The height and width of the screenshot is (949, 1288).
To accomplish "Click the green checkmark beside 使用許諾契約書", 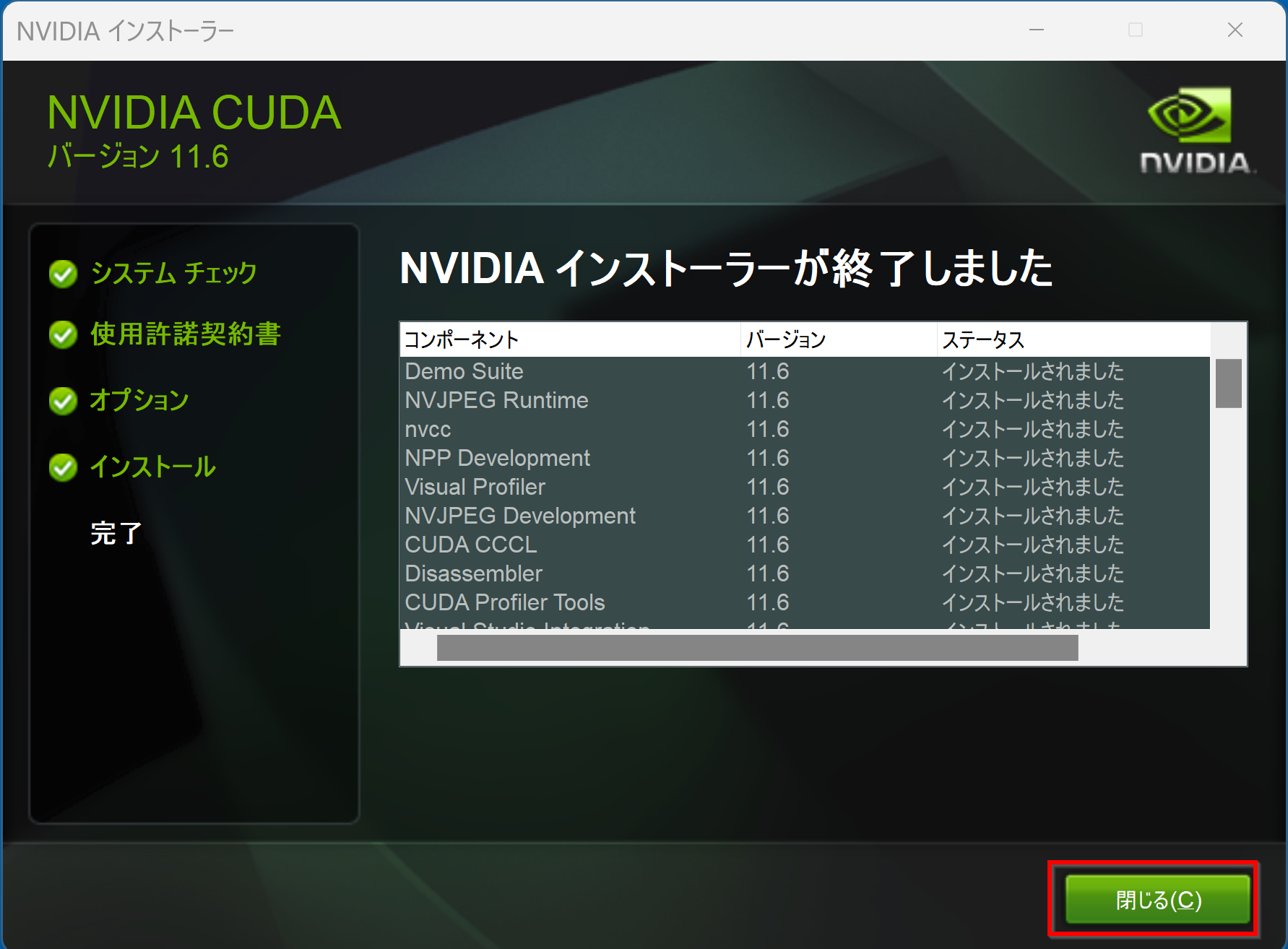I will click(x=64, y=334).
